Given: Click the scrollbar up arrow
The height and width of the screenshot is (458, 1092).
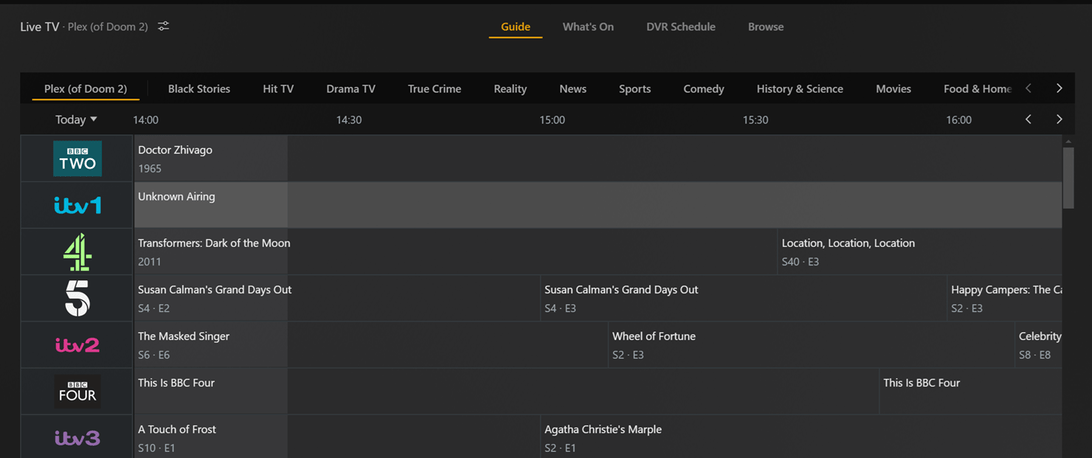Looking at the screenshot, I should coord(1068,141).
